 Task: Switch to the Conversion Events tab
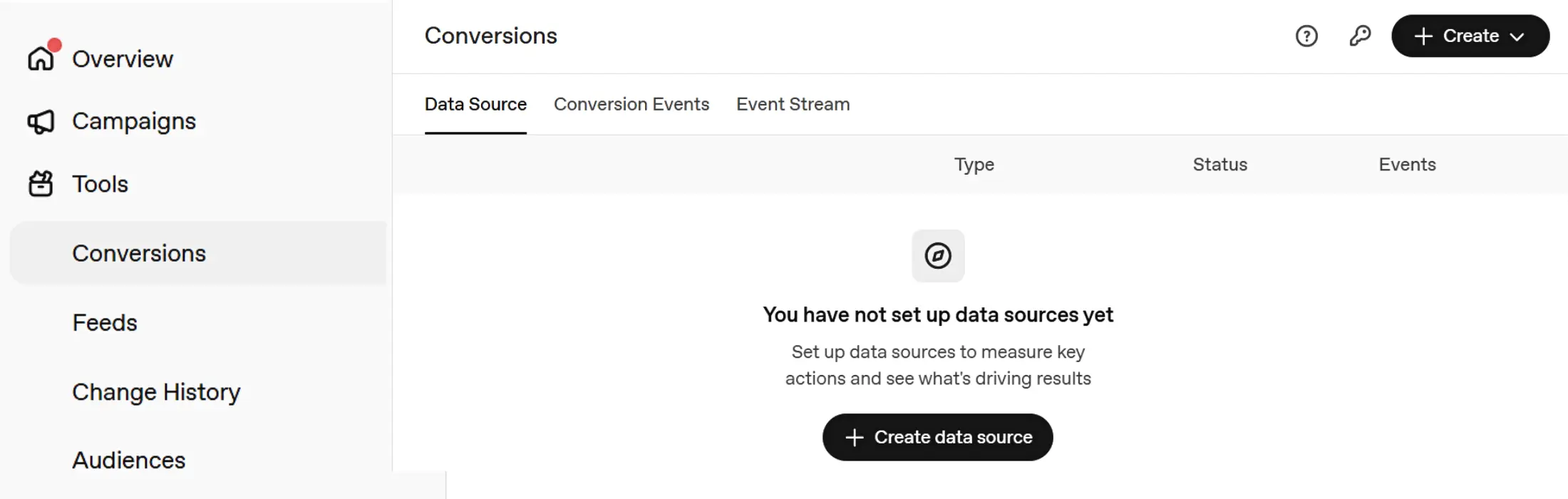(x=631, y=104)
